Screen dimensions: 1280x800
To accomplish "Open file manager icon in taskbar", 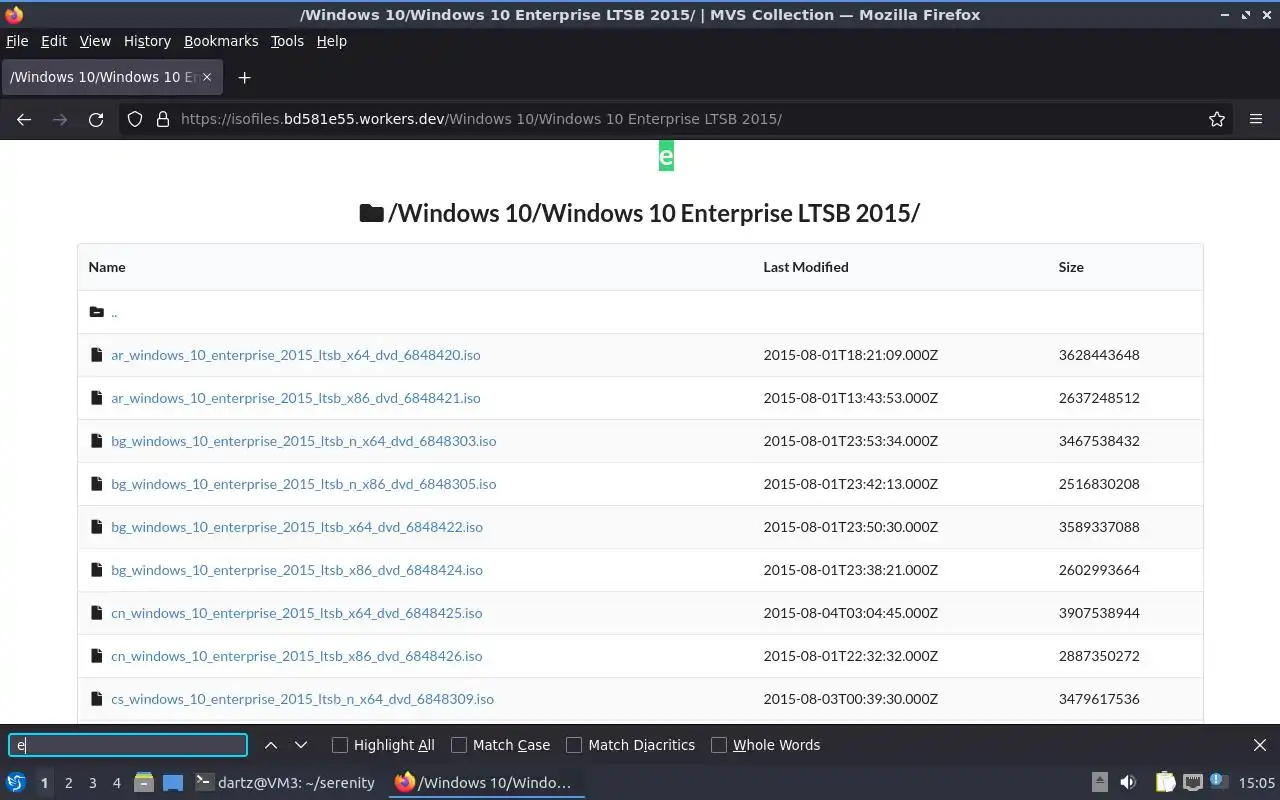I will (144, 782).
